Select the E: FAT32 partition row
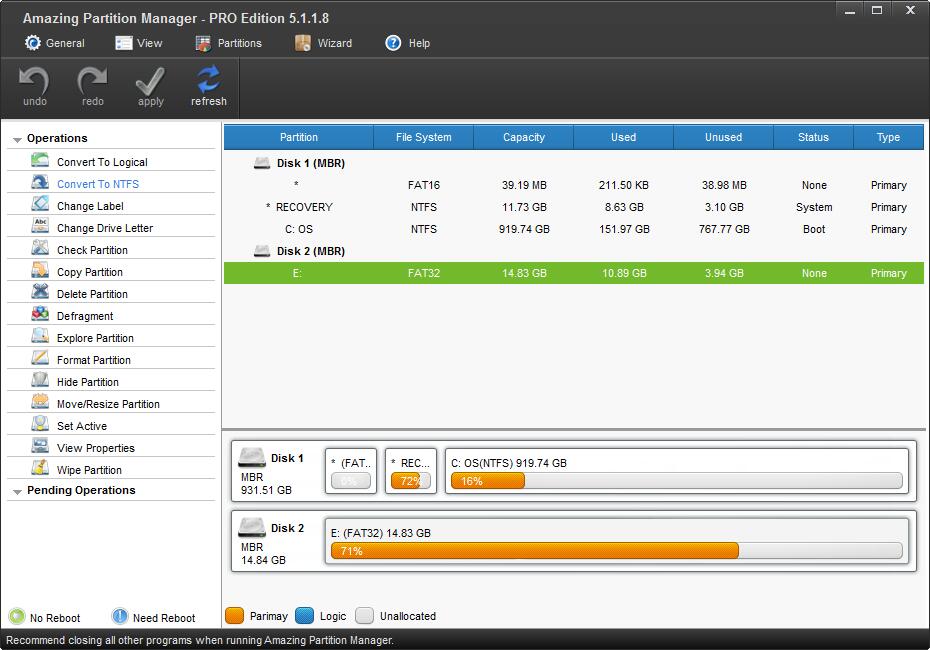This screenshot has height=650, width=930. pos(574,273)
